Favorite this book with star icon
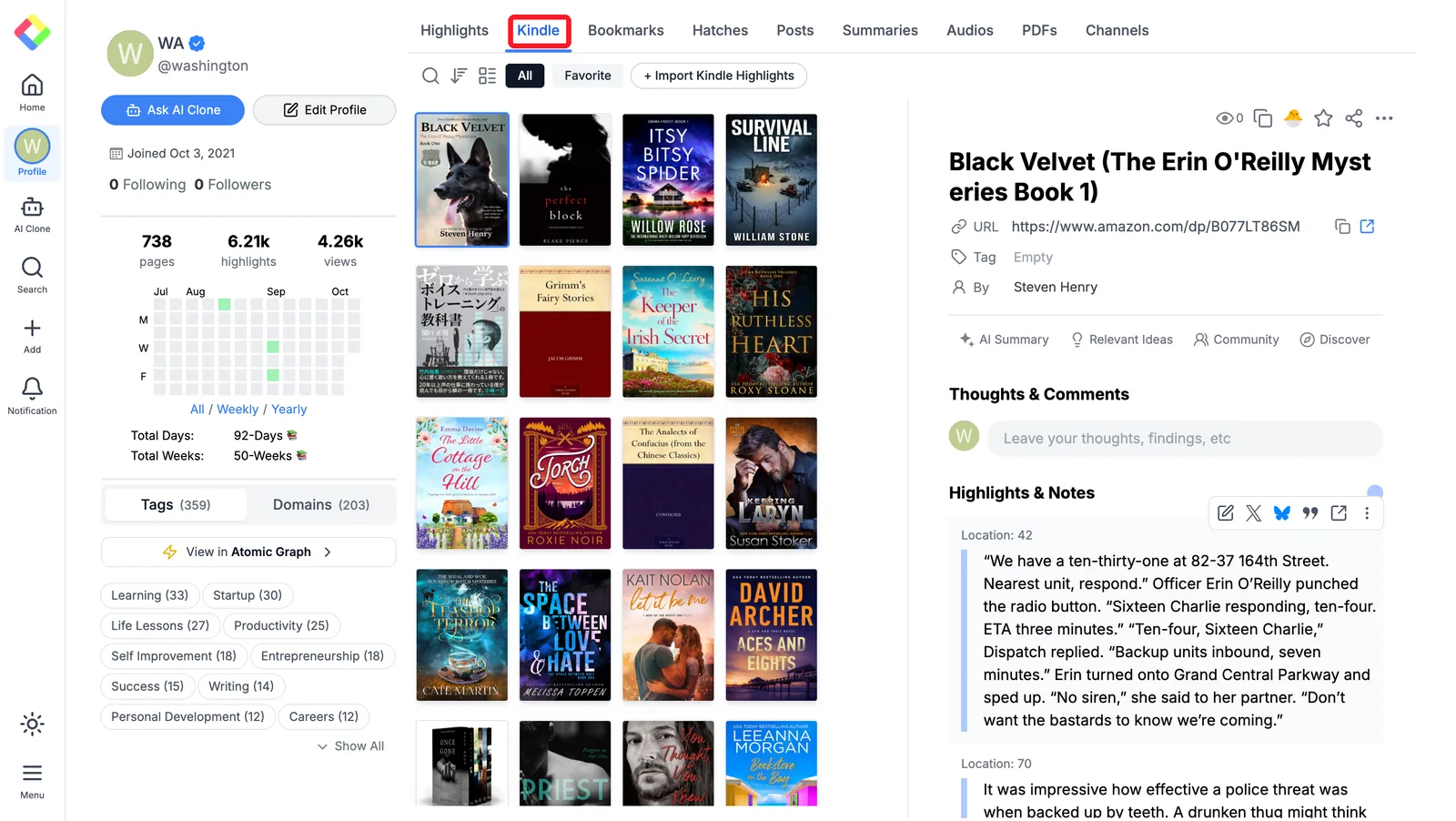 pyautogui.click(x=1323, y=118)
